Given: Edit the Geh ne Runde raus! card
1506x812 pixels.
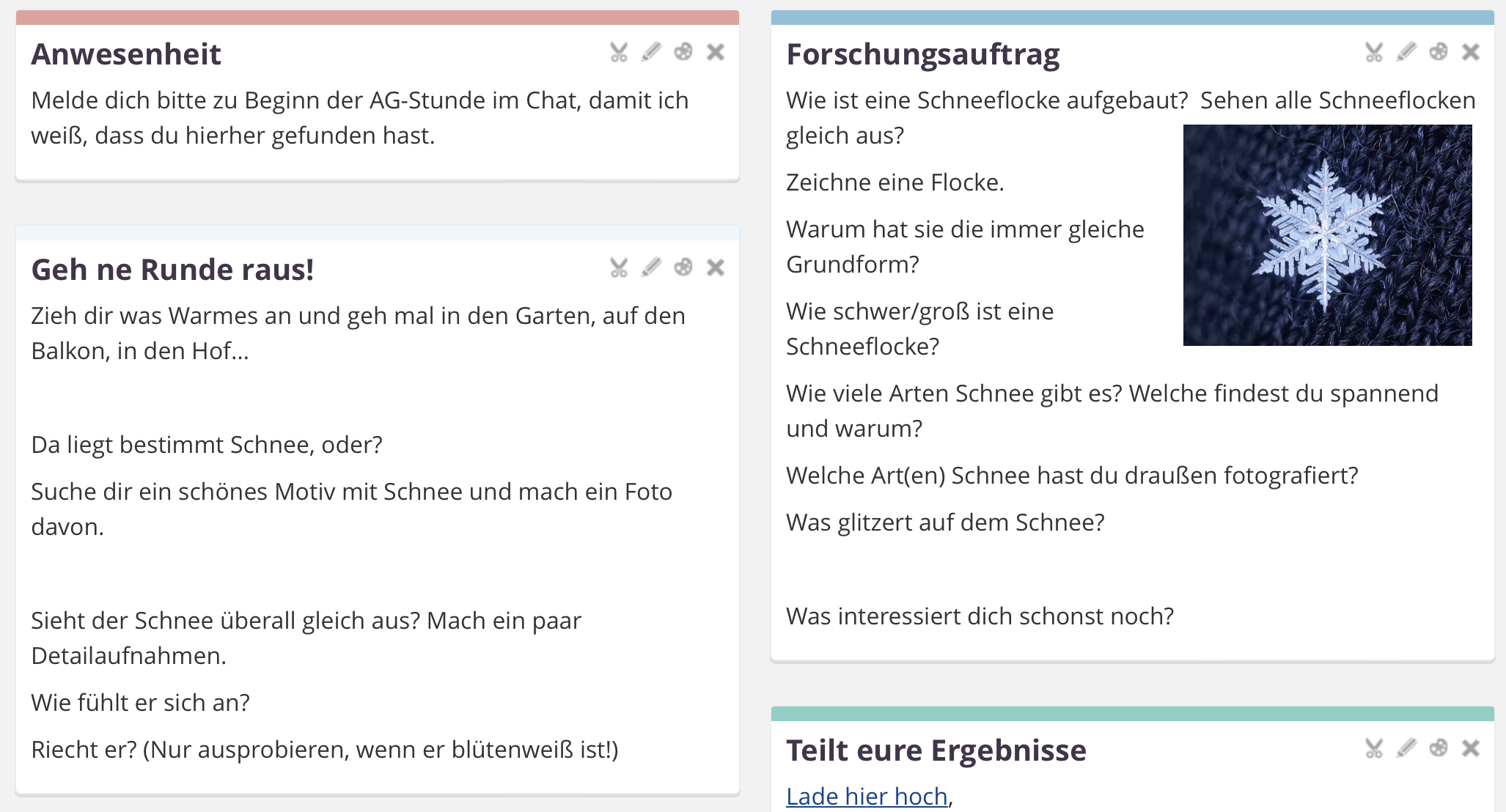Looking at the screenshot, I should coord(651,267).
